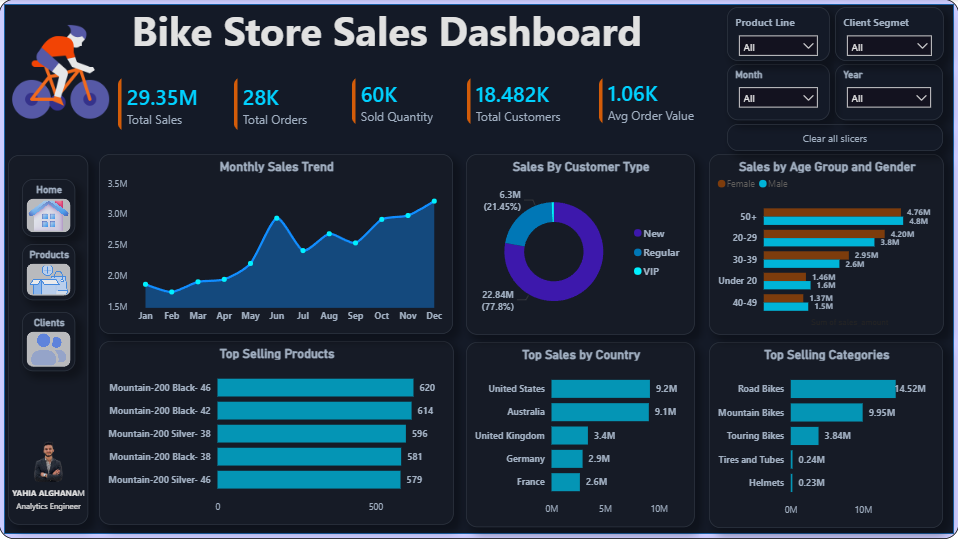This screenshot has width=958, height=539.
Task: Open the Year slicer dropdown
Action: [888, 98]
